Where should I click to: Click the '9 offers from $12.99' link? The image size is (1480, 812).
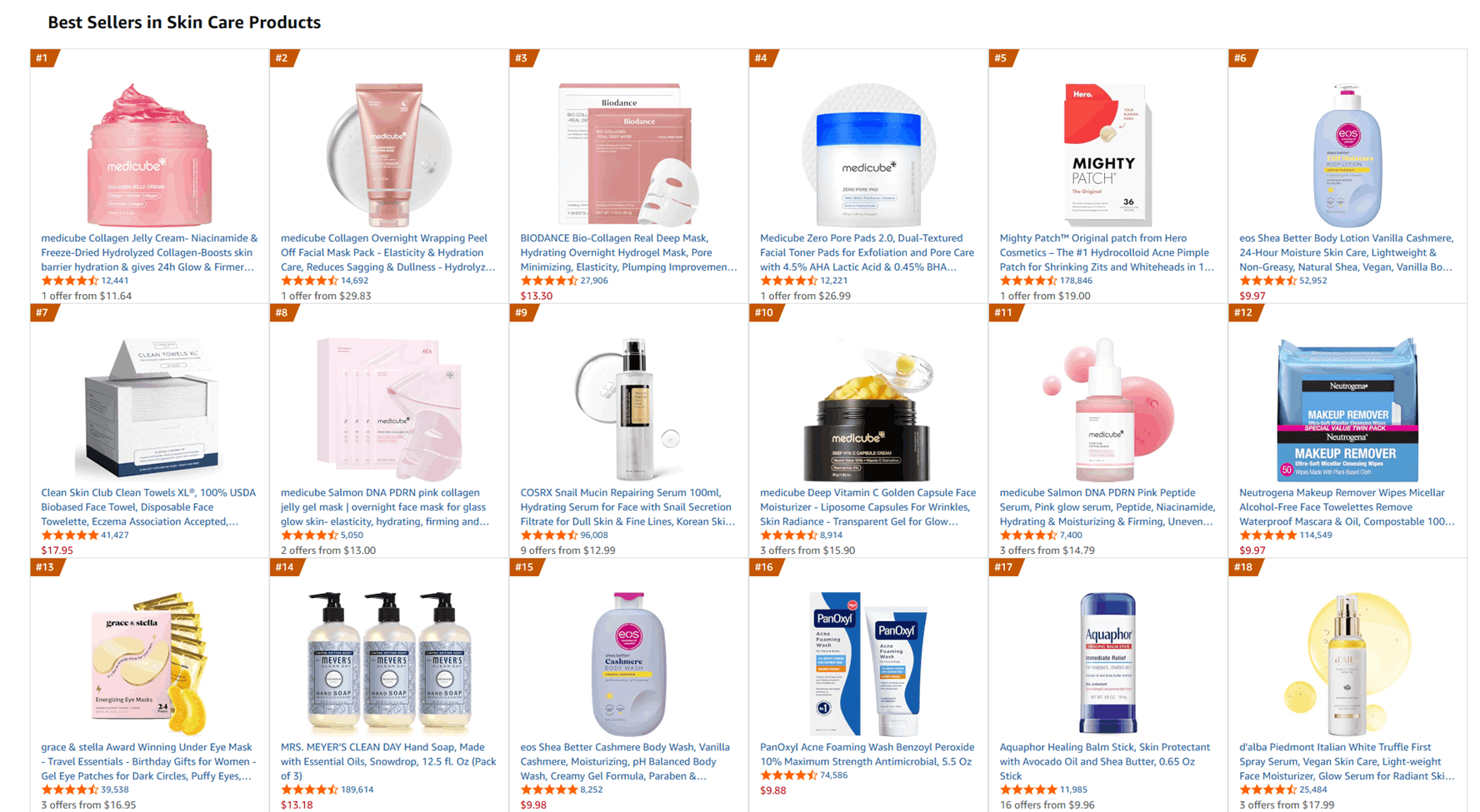click(x=567, y=550)
